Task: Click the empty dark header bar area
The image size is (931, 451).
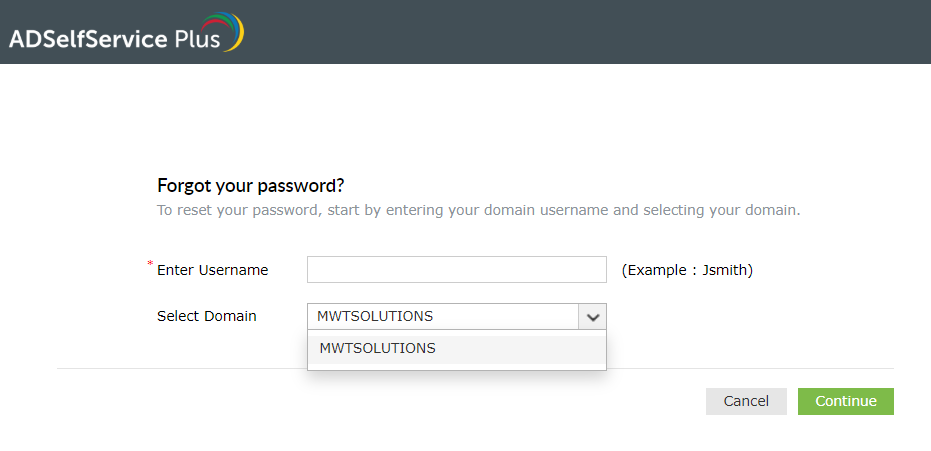Action: pyautogui.click(x=600, y=32)
